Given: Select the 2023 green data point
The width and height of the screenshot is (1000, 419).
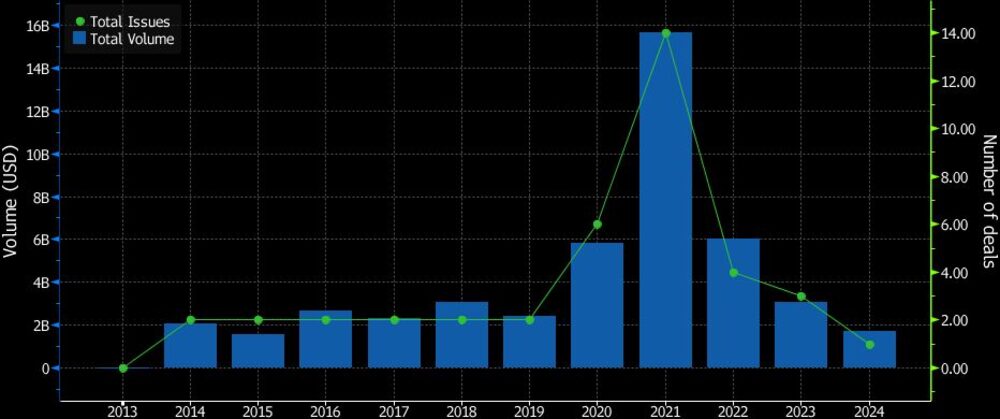Looking at the screenshot, I should tap(801, 296).
